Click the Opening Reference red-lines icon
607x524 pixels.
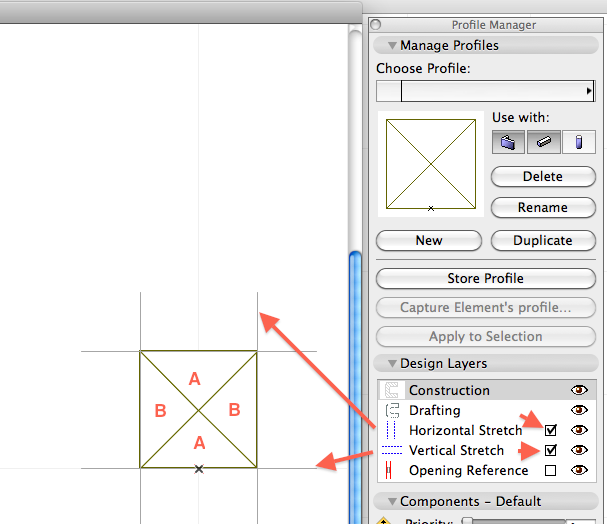(389, 470)
